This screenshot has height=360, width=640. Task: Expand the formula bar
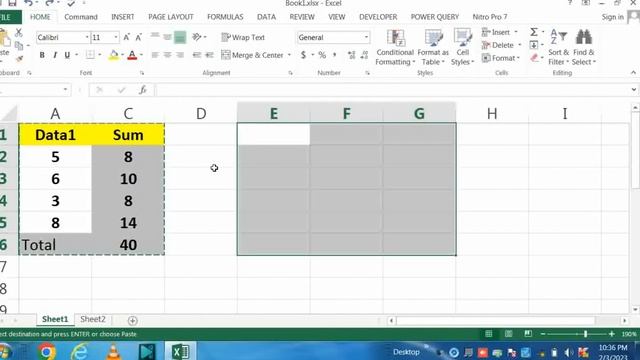tap(633, 90)
